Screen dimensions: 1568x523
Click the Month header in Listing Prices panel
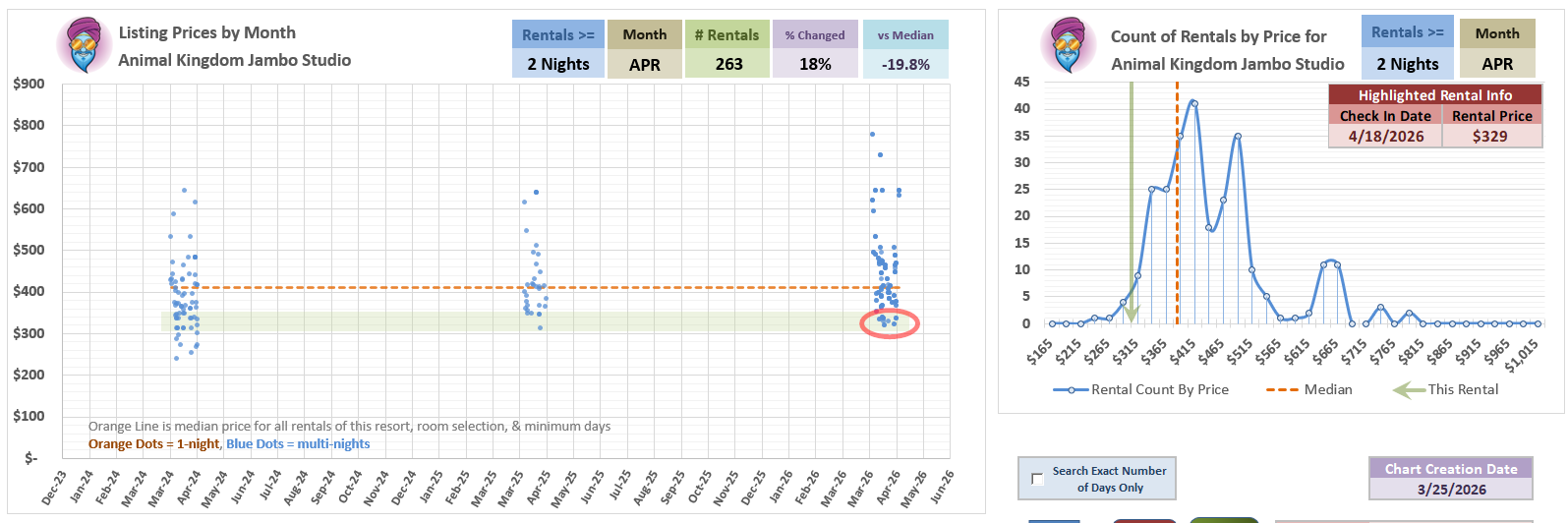[x=645, y=34]
